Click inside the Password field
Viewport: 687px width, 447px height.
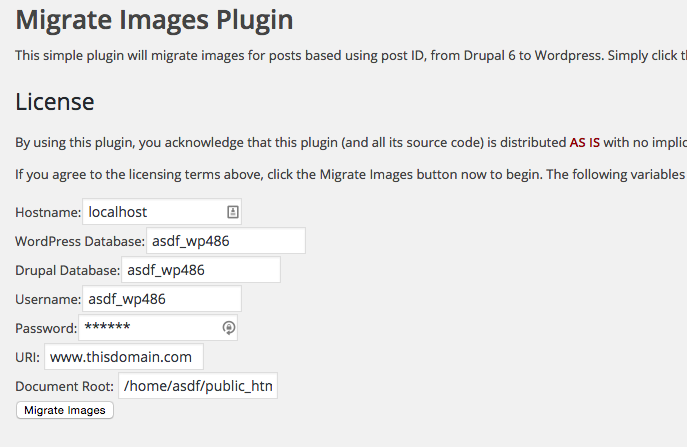pos(158,328)
